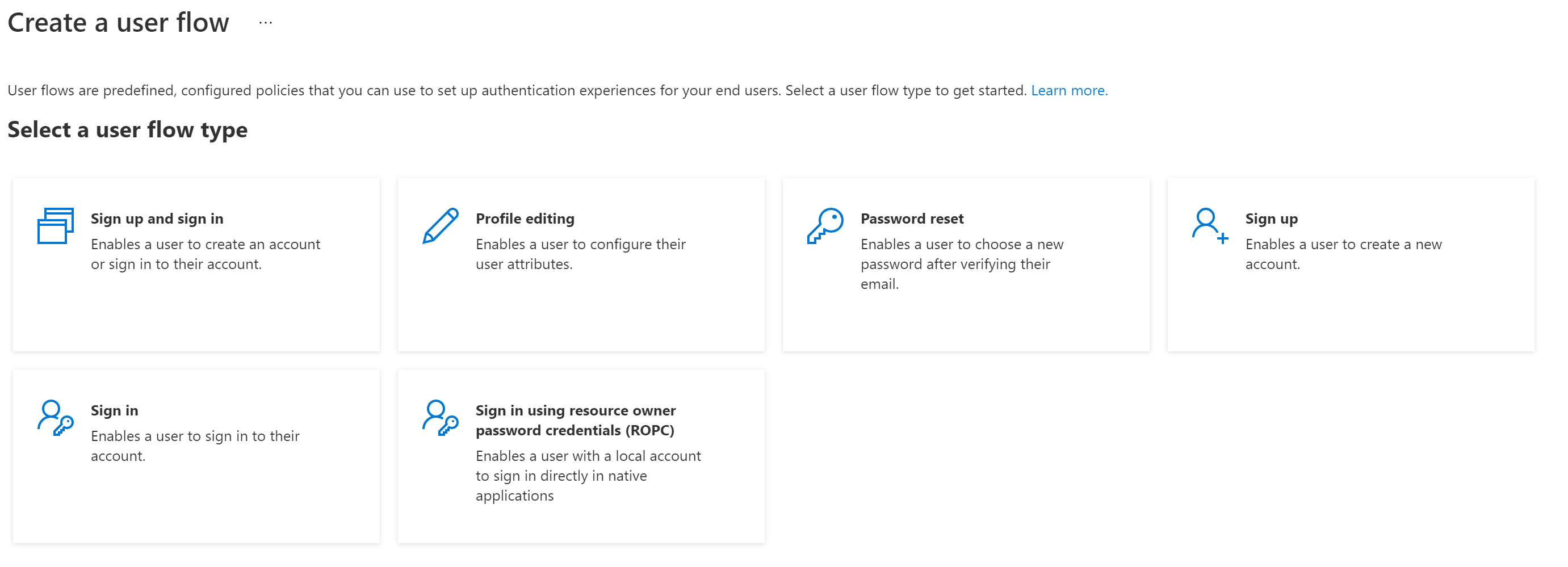Open the ellipsis more options menu

click(265, 23)
